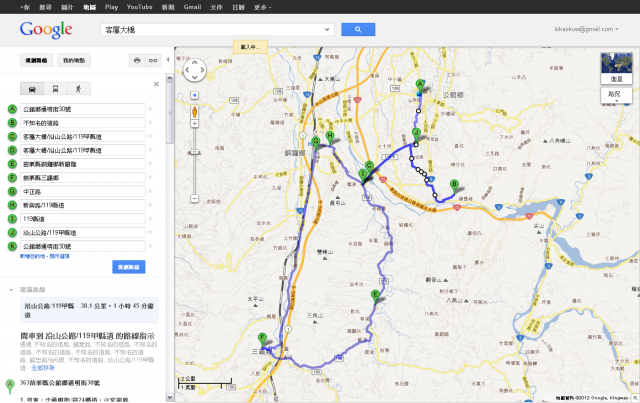Click the left panel scrollbar thumb
The width and height of the screenshot is (640, 403).
[170, 113]
